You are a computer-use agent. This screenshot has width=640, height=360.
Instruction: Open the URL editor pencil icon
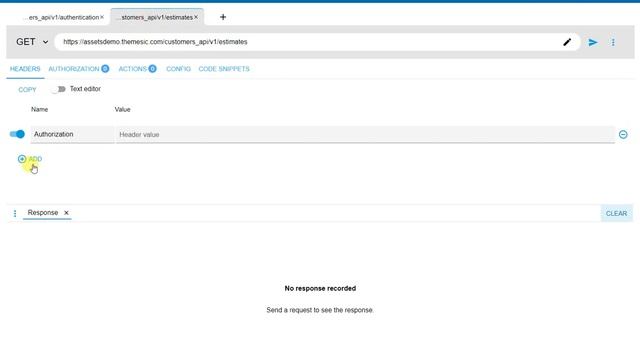coord(567,42)
